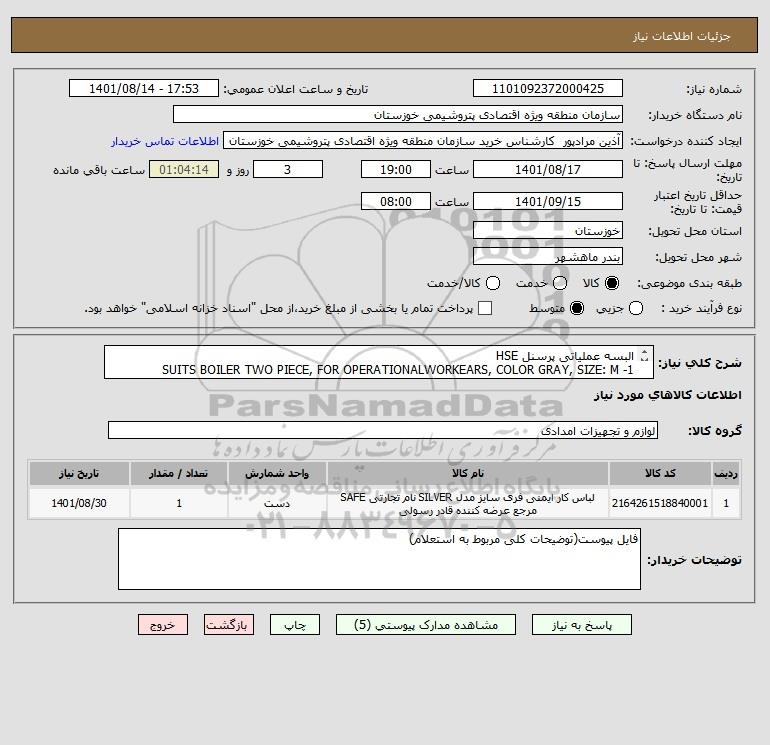Open اطلاعات تماس خریدار link
The image size is (770, 745).
[x=165, y=141]
